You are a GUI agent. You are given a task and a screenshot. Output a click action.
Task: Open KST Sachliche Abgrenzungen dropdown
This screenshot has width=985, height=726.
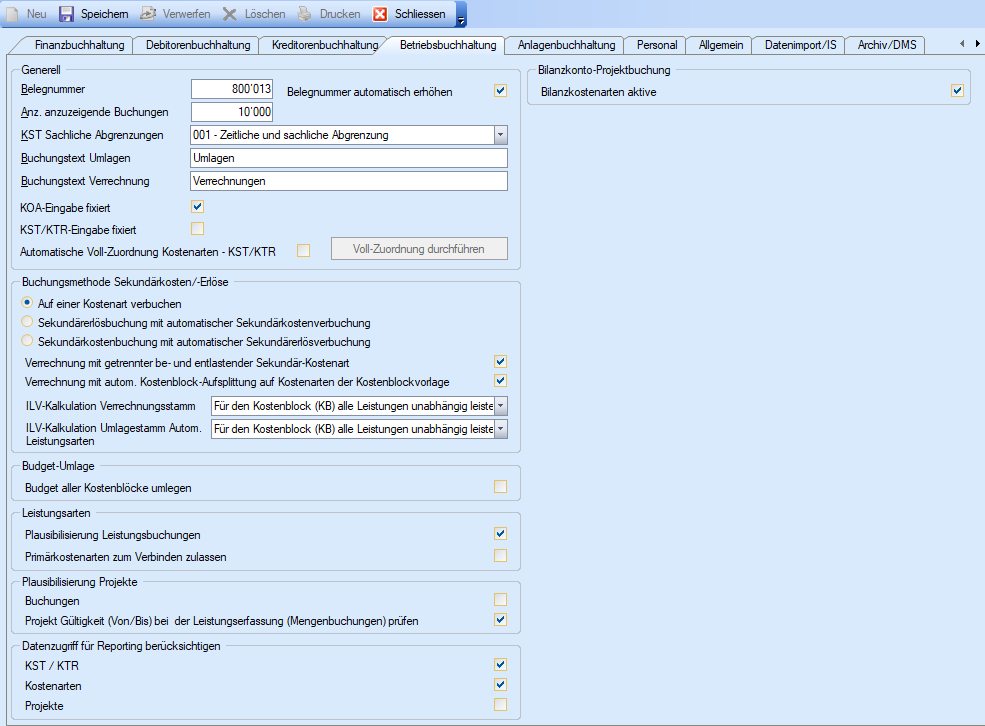click(x=500, y=135)
